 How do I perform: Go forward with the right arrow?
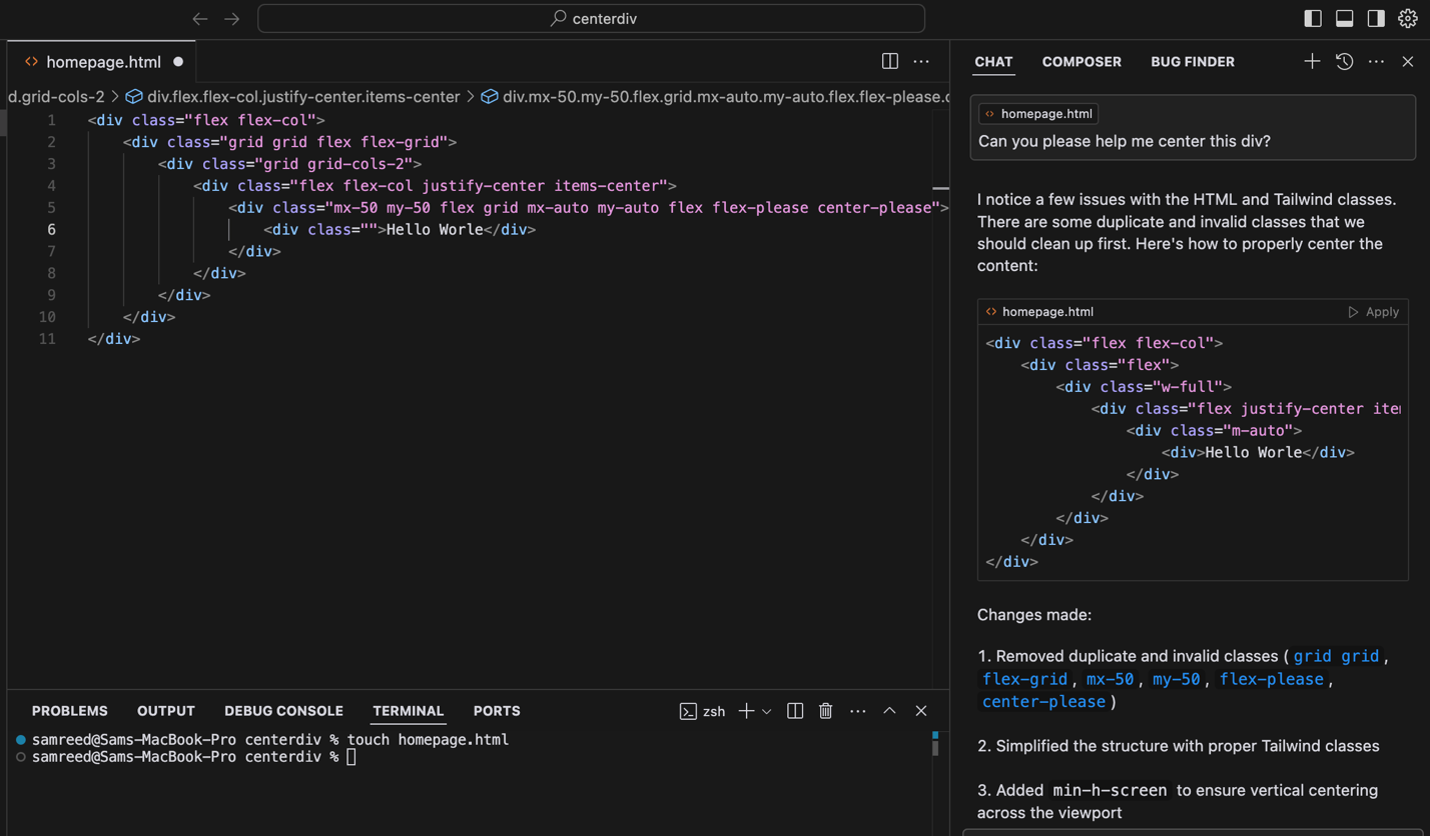pyautogui.click(x=232, y=19)
